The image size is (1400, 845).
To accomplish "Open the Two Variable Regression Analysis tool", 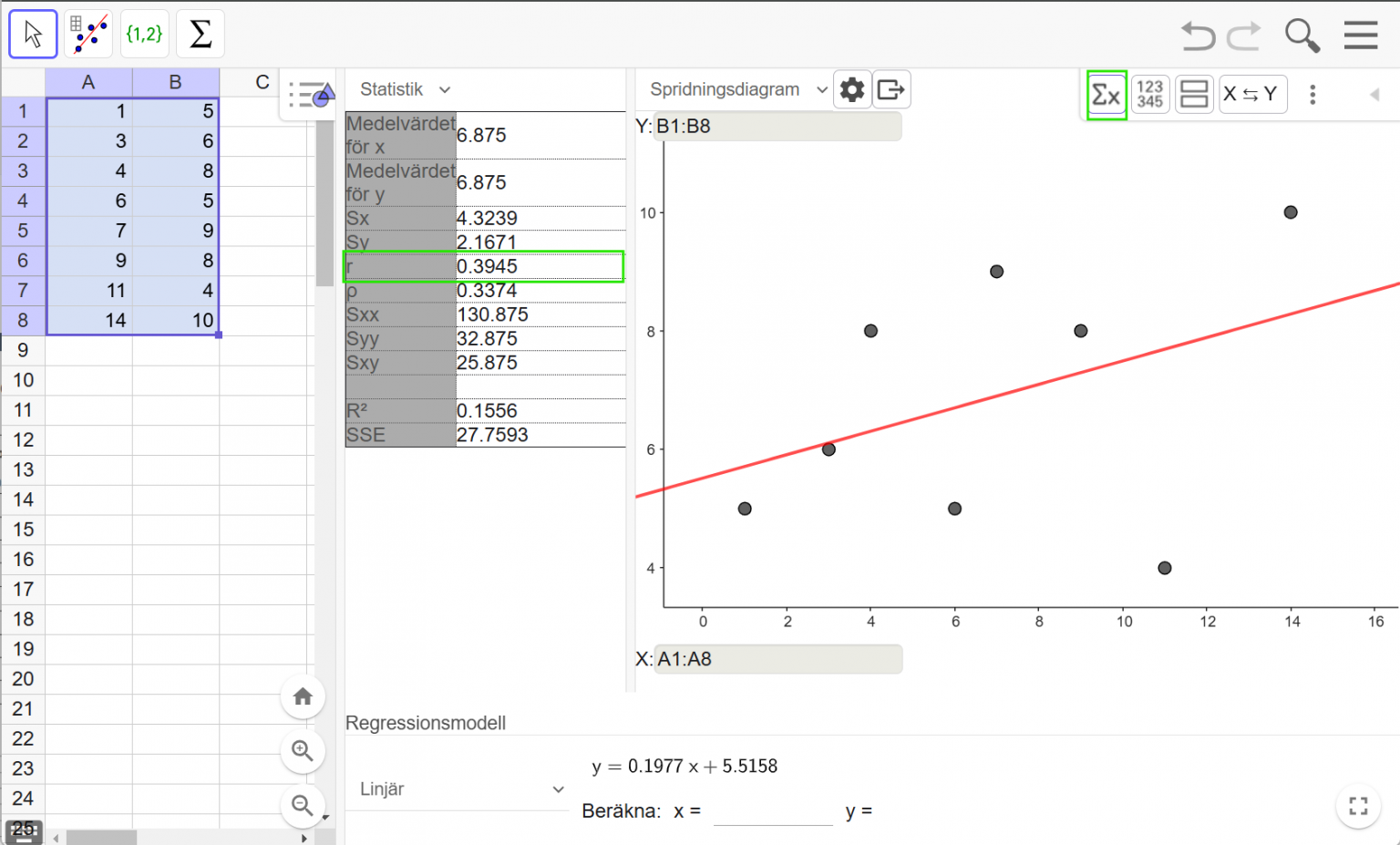I will [88, 32].
